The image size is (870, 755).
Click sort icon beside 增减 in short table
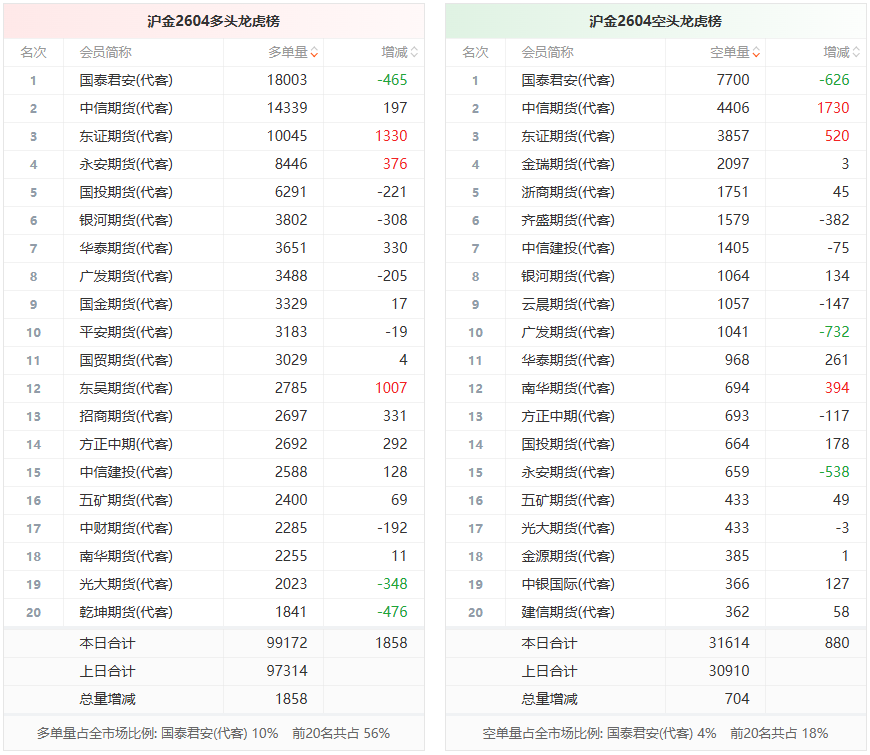[x=857, y=53]
